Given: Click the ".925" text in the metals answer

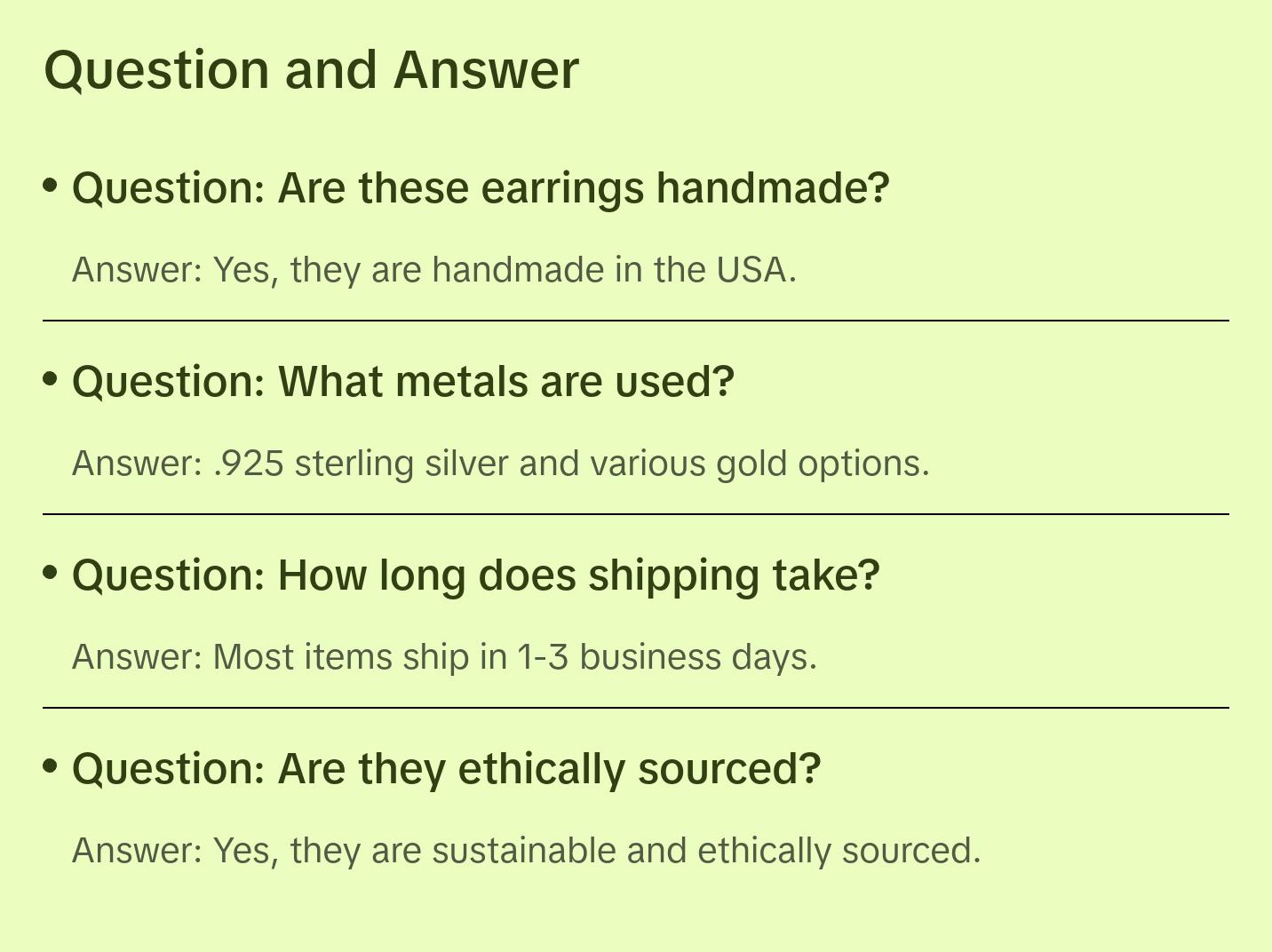Looking at the screenshot, I should click(249, 464).
